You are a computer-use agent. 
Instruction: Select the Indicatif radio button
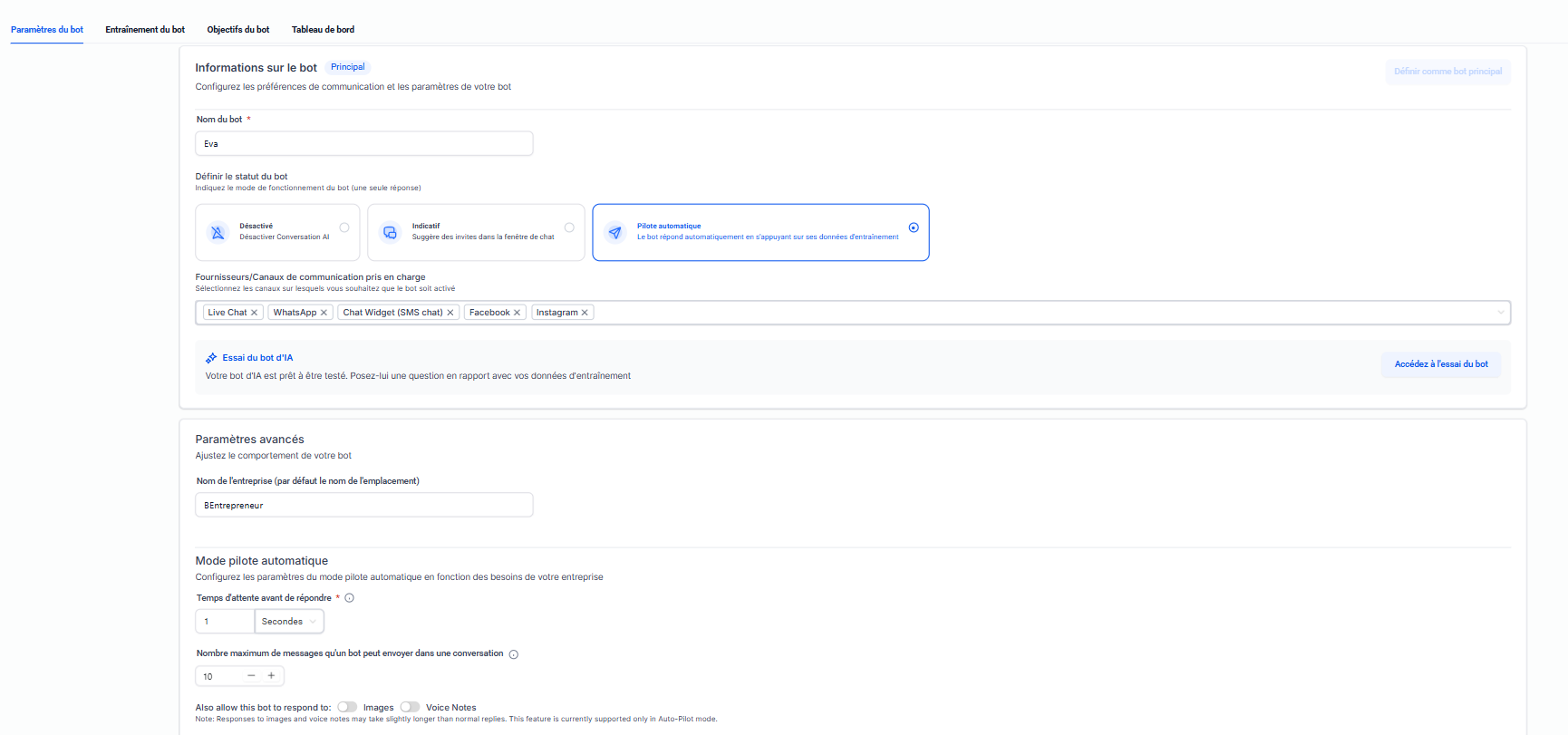pyautogui.click(x=569, y=227)
